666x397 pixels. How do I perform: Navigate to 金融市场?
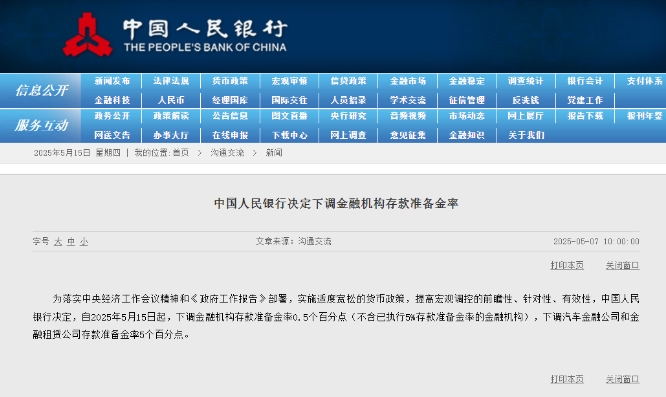pyautogui.click(x=408, y=81)
